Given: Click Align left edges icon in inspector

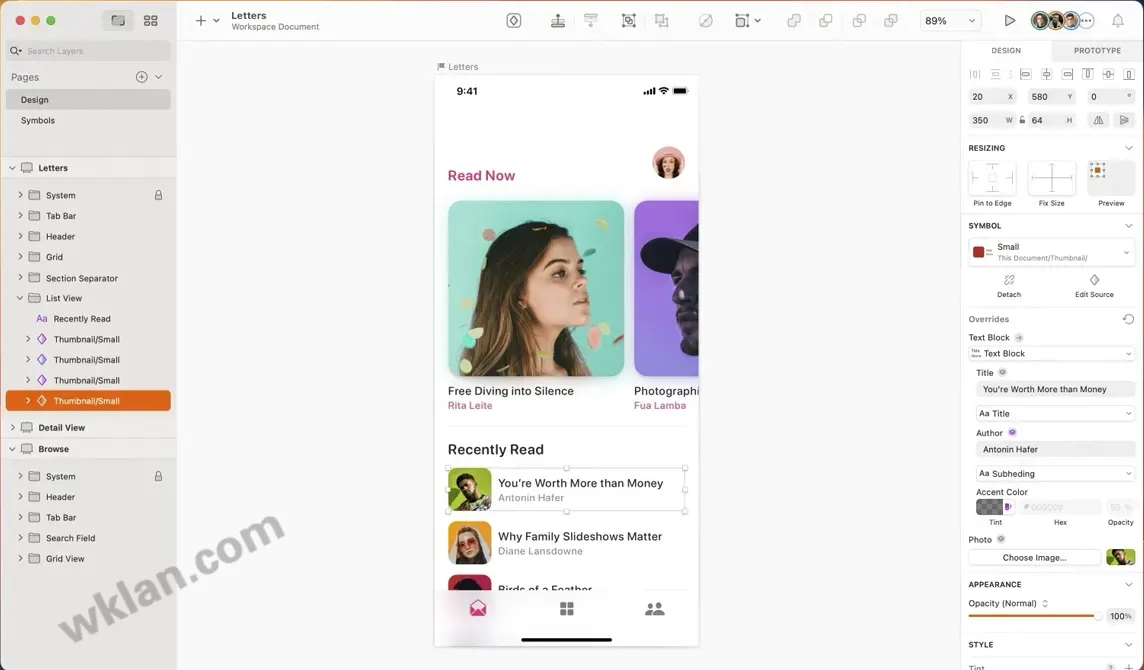Looking at the screenshot, I should coord(1025,74).
